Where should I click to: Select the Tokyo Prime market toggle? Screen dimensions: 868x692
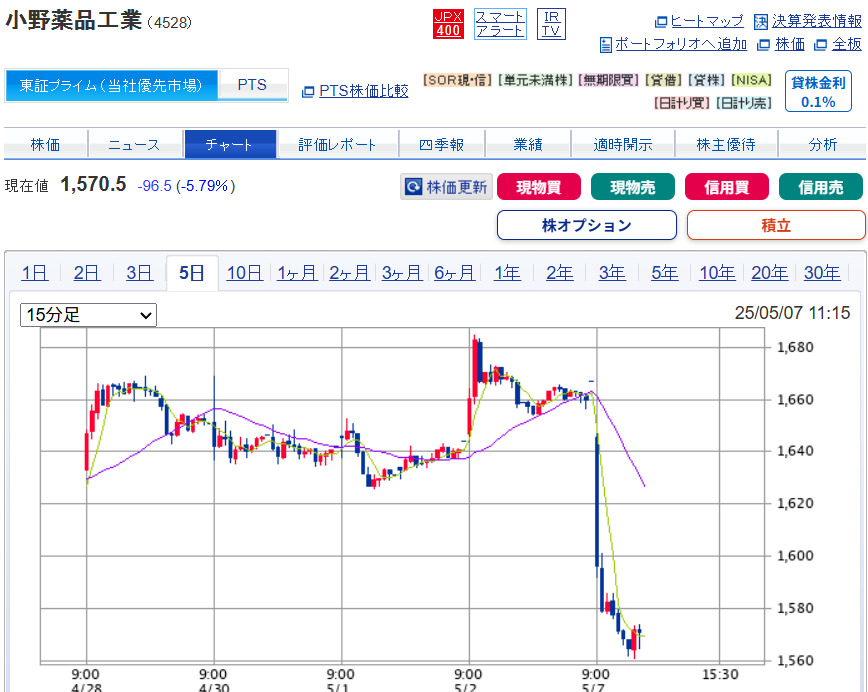point(111,86)
